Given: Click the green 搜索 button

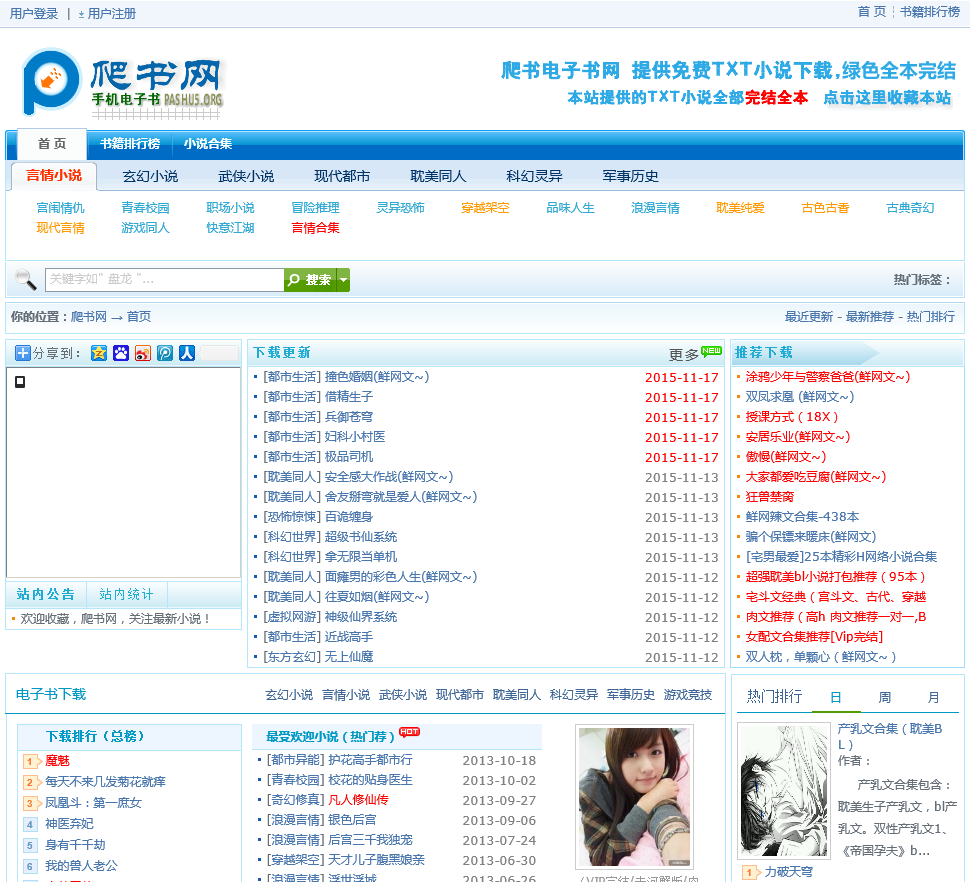Looking at the screenshot, I should [x=310, y=280].
